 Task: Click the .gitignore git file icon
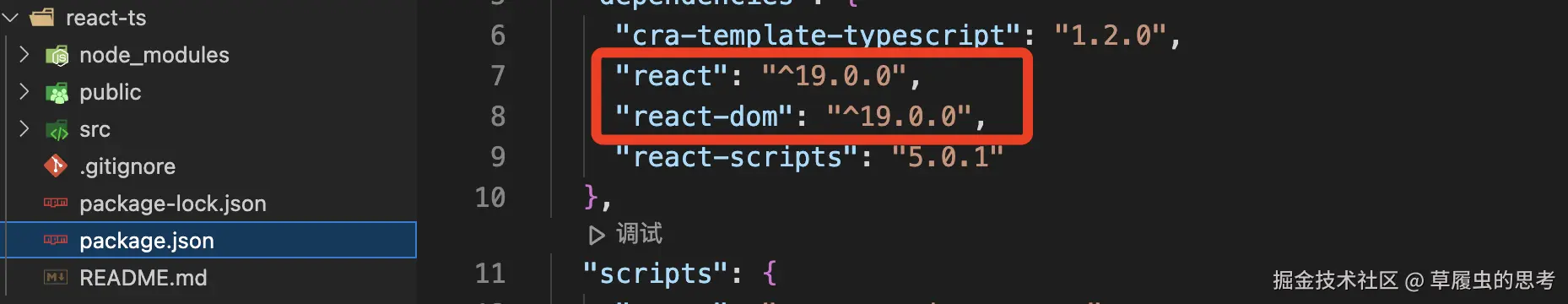click(55, 166)
